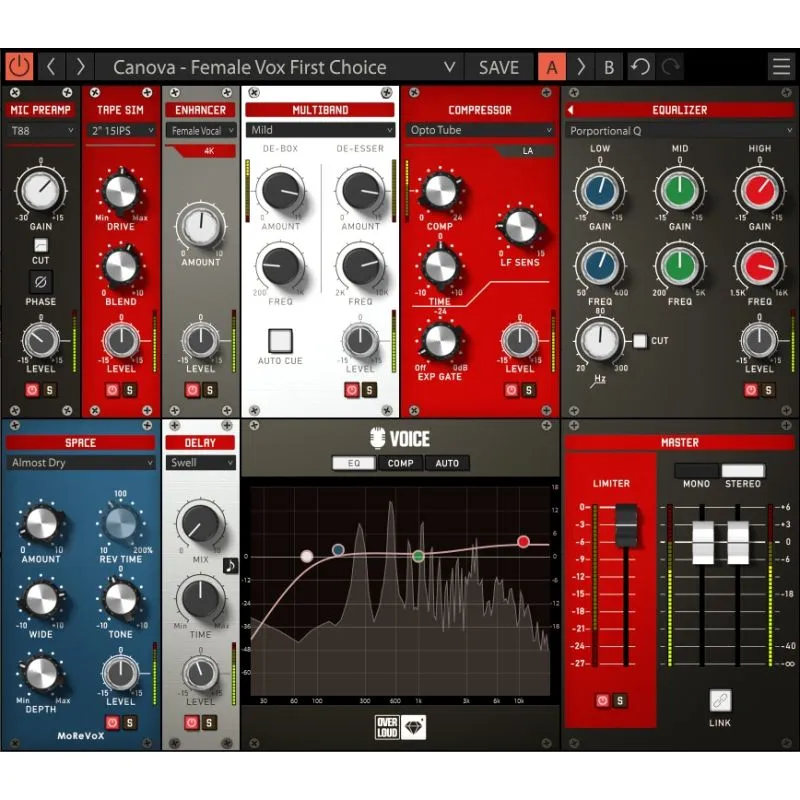This screenshot has height=800, width=800.
Task: Switch the Master output to Stereo
Action: tap(743, 470)
